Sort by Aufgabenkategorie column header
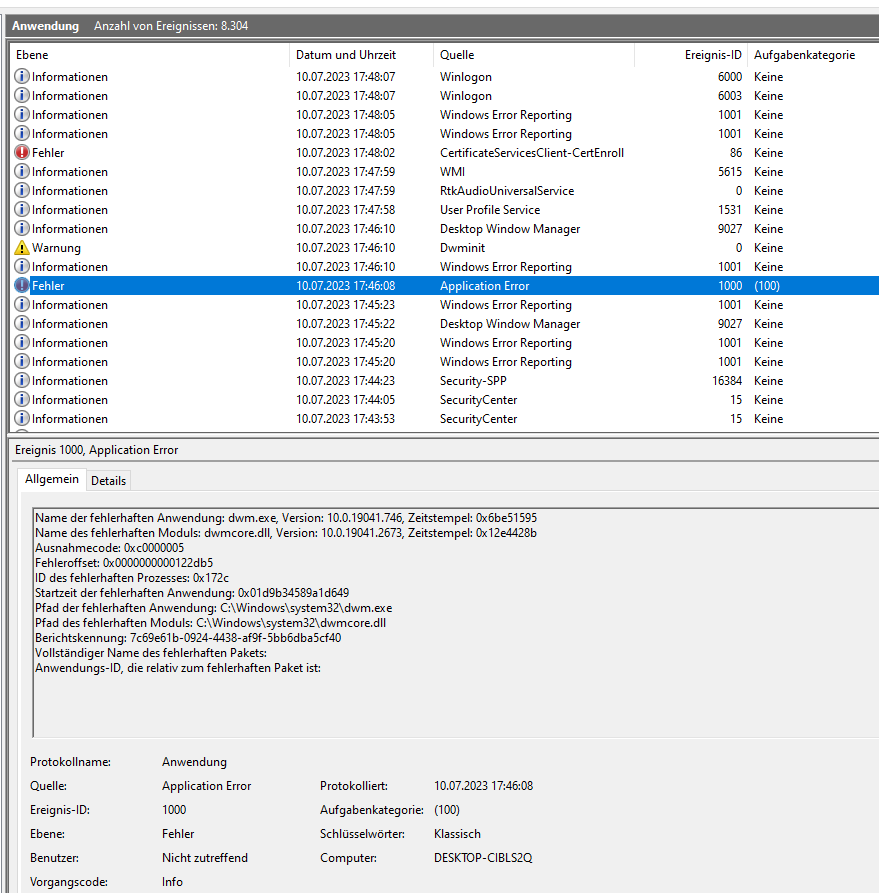The width and height of the screenshot is (879, 893). [813, 55]
